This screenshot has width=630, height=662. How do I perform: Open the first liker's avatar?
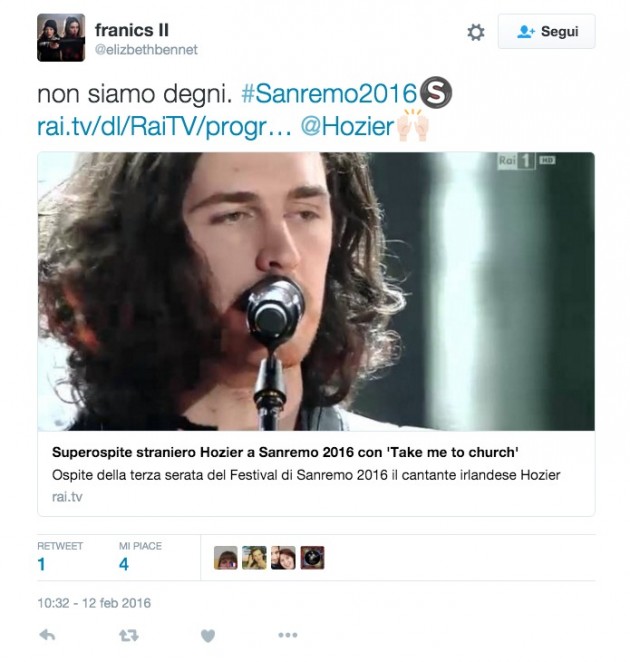click(x=225, y=557)
